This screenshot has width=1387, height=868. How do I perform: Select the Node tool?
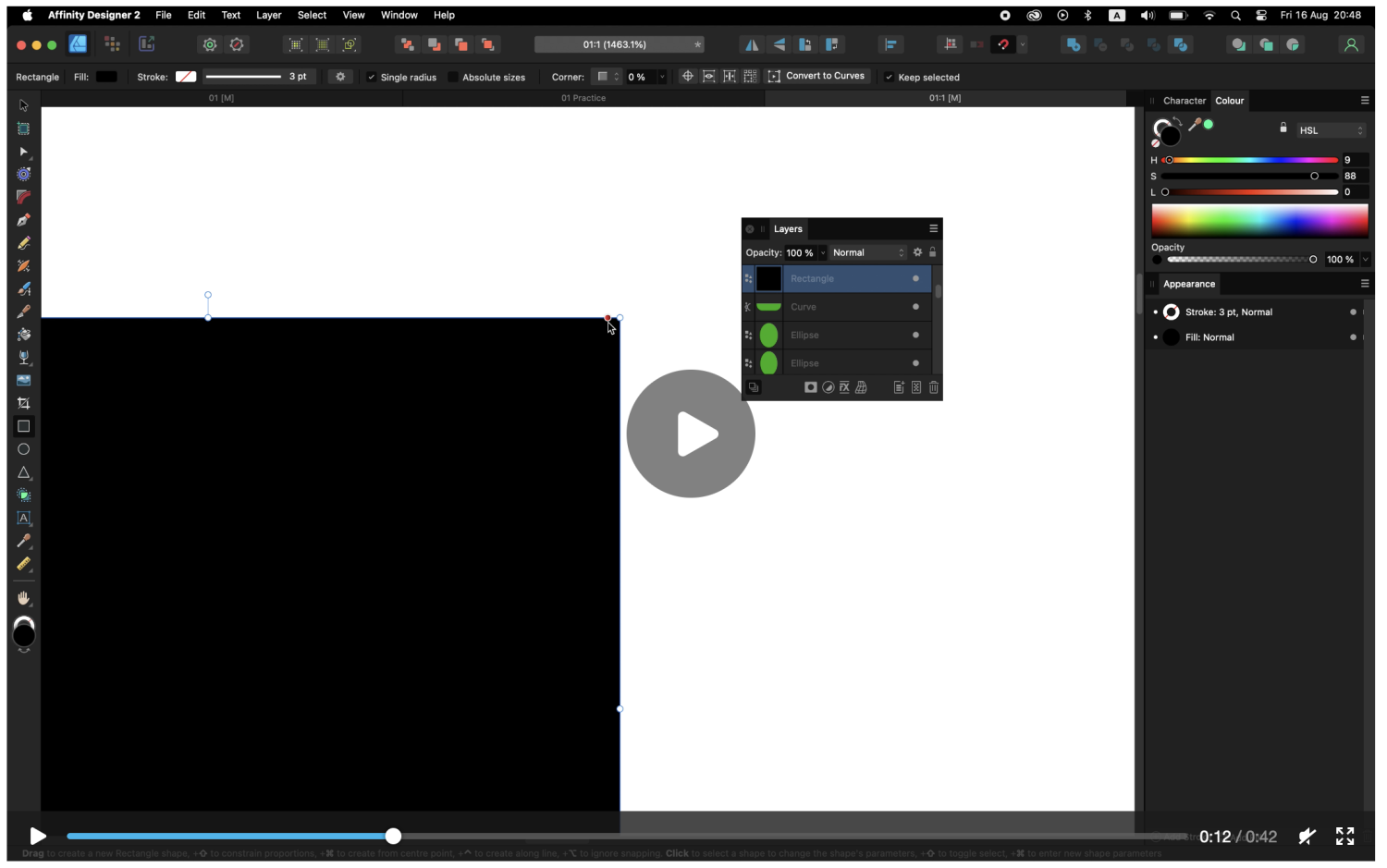point(24,152)
